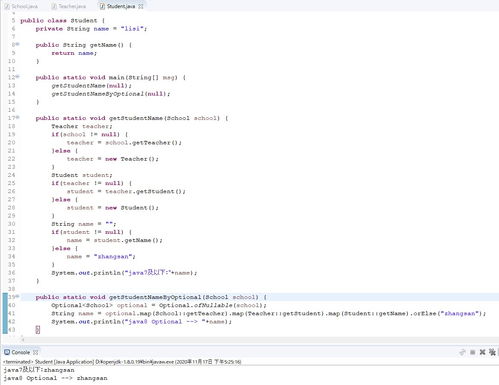This screenshot has height=385, width=499.
Task: Click the terminated Student Java Application status line
Action: coord(122,362)
